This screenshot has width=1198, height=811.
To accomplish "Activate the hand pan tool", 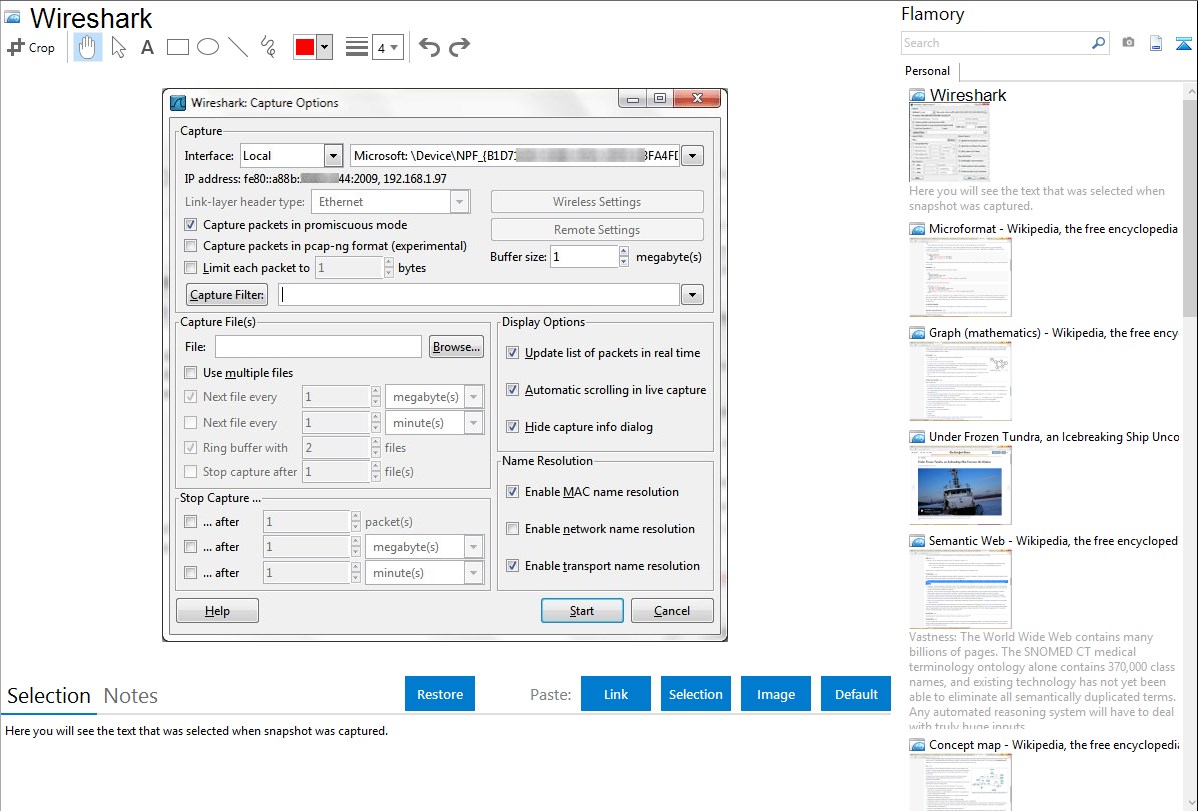I will (88, 47).
